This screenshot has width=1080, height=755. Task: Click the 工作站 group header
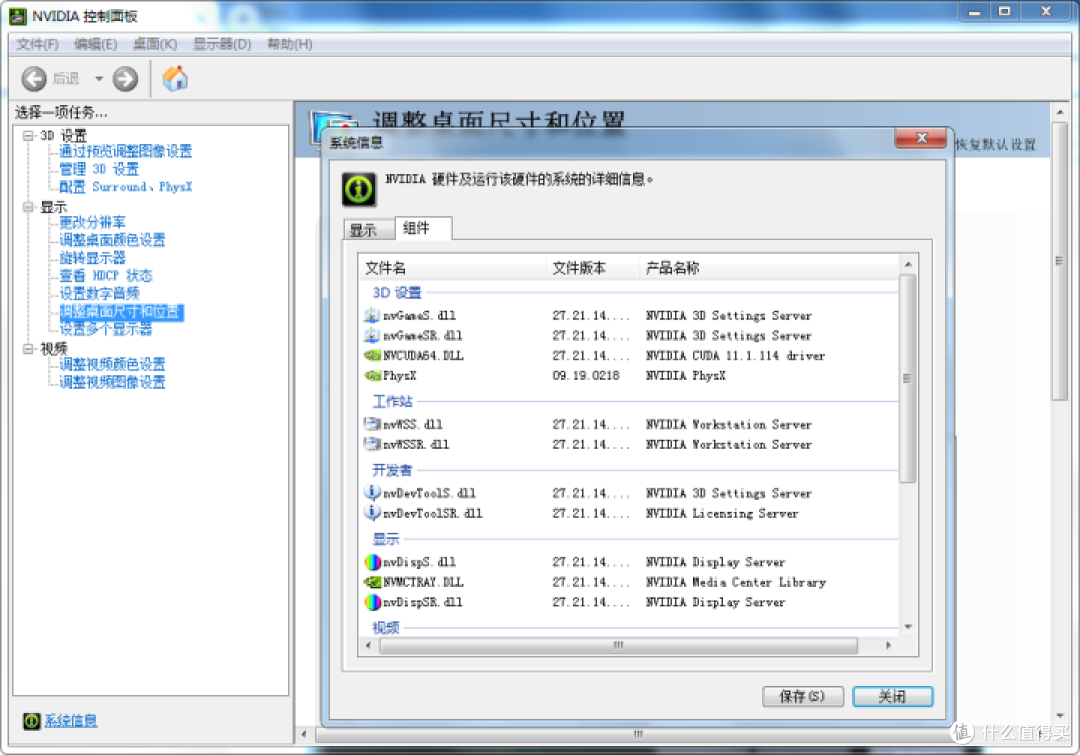pyautogui.click(x=393, y=402)
